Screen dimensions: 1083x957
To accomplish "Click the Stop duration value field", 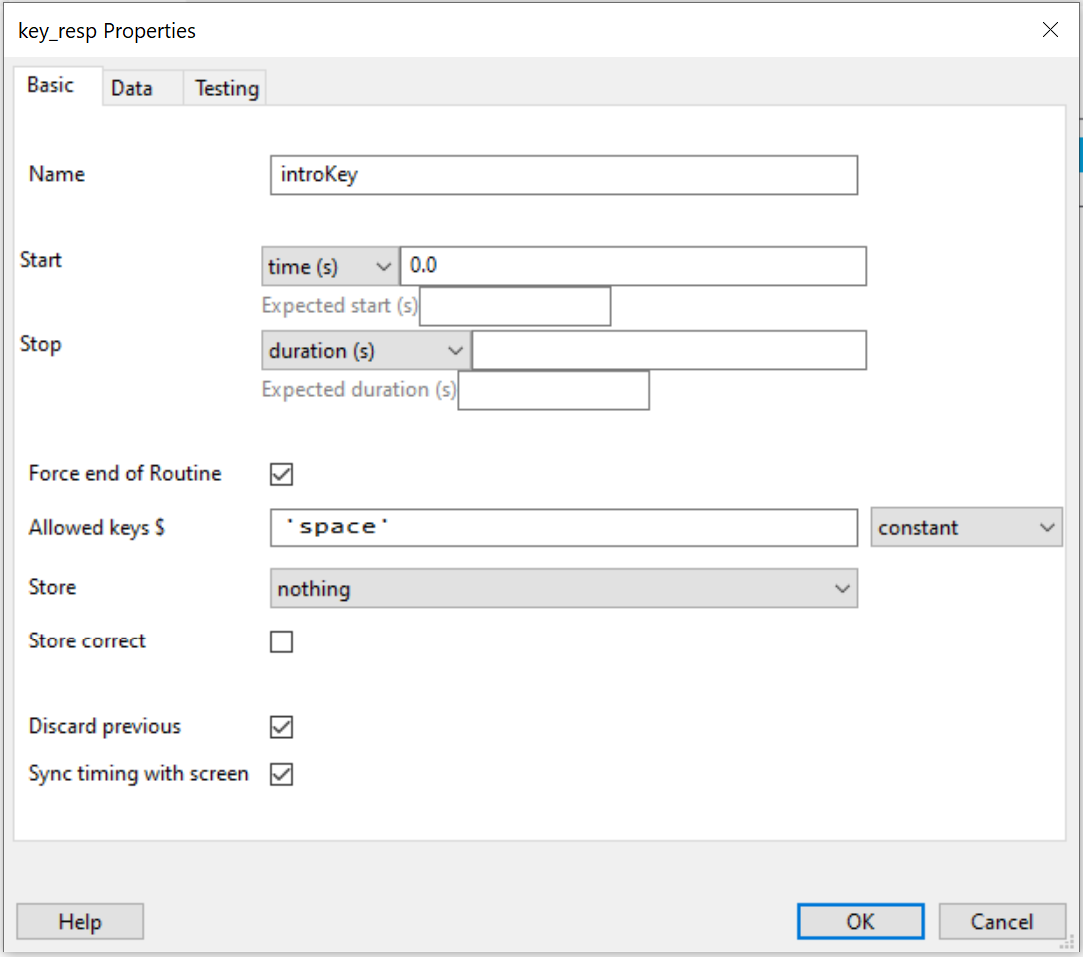I will coord(668,351).
